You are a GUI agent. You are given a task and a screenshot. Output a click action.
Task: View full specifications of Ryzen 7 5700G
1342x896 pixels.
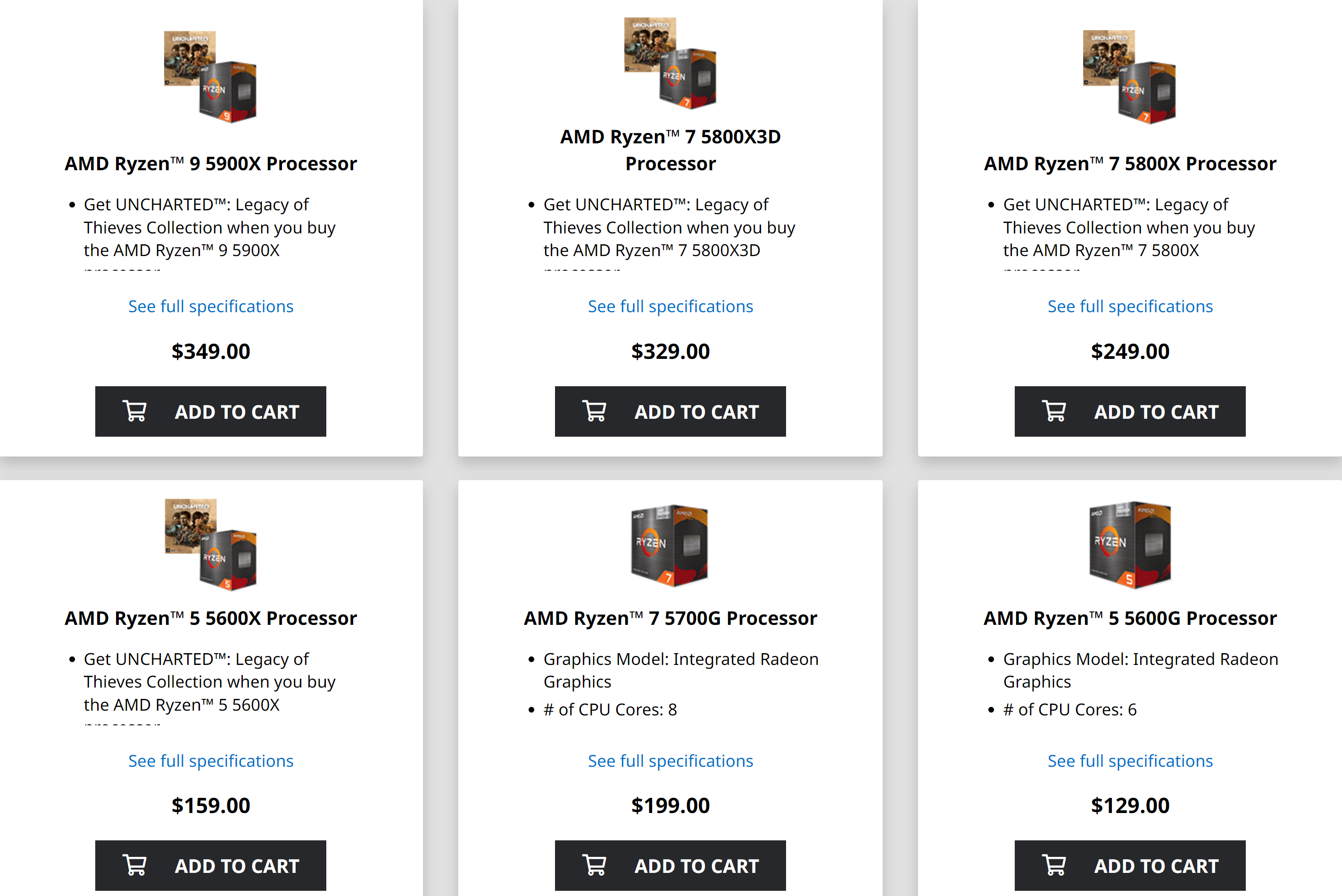[670, 761]
